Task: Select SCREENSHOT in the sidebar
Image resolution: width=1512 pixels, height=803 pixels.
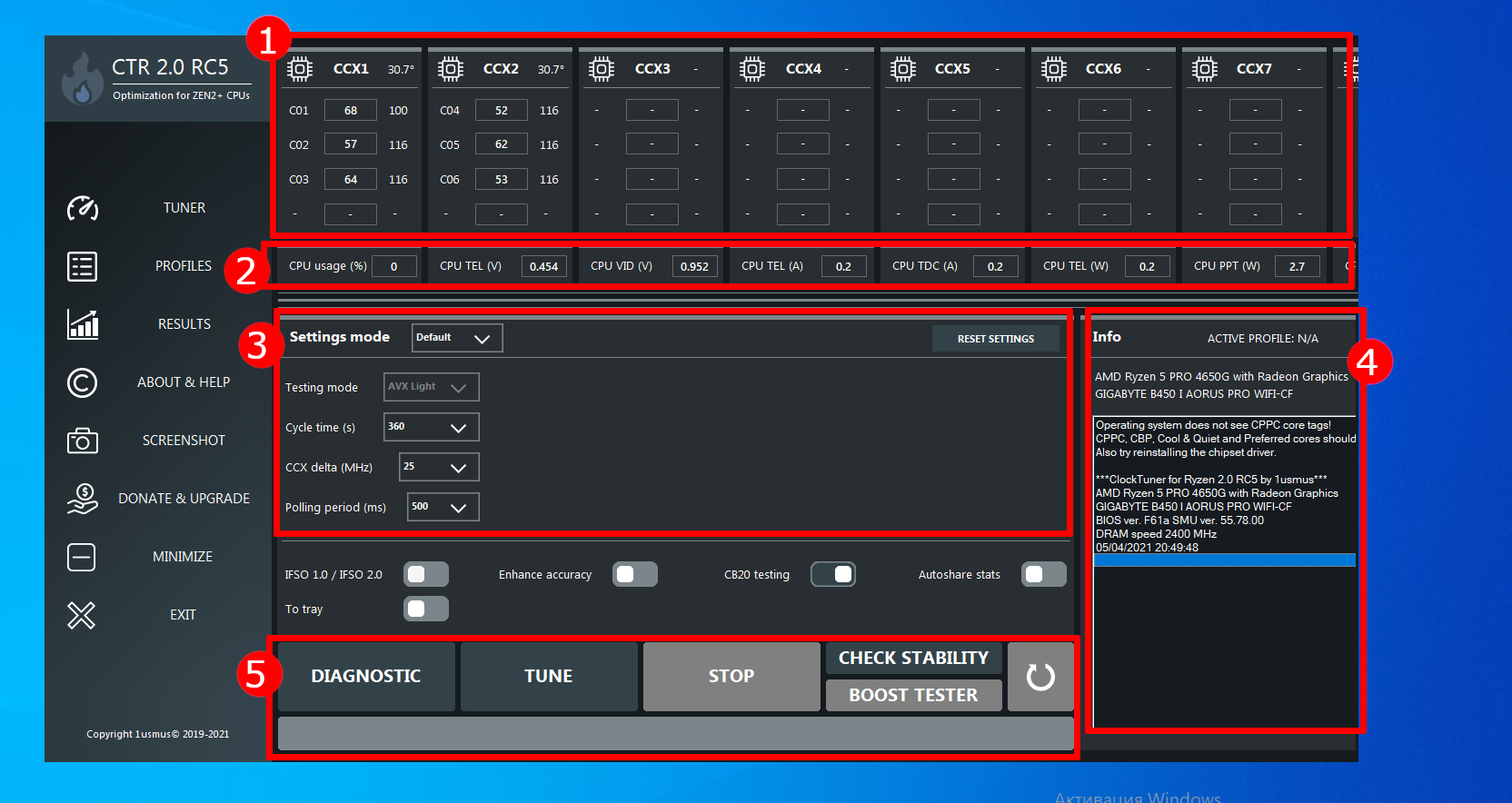Action: point(184,441)
